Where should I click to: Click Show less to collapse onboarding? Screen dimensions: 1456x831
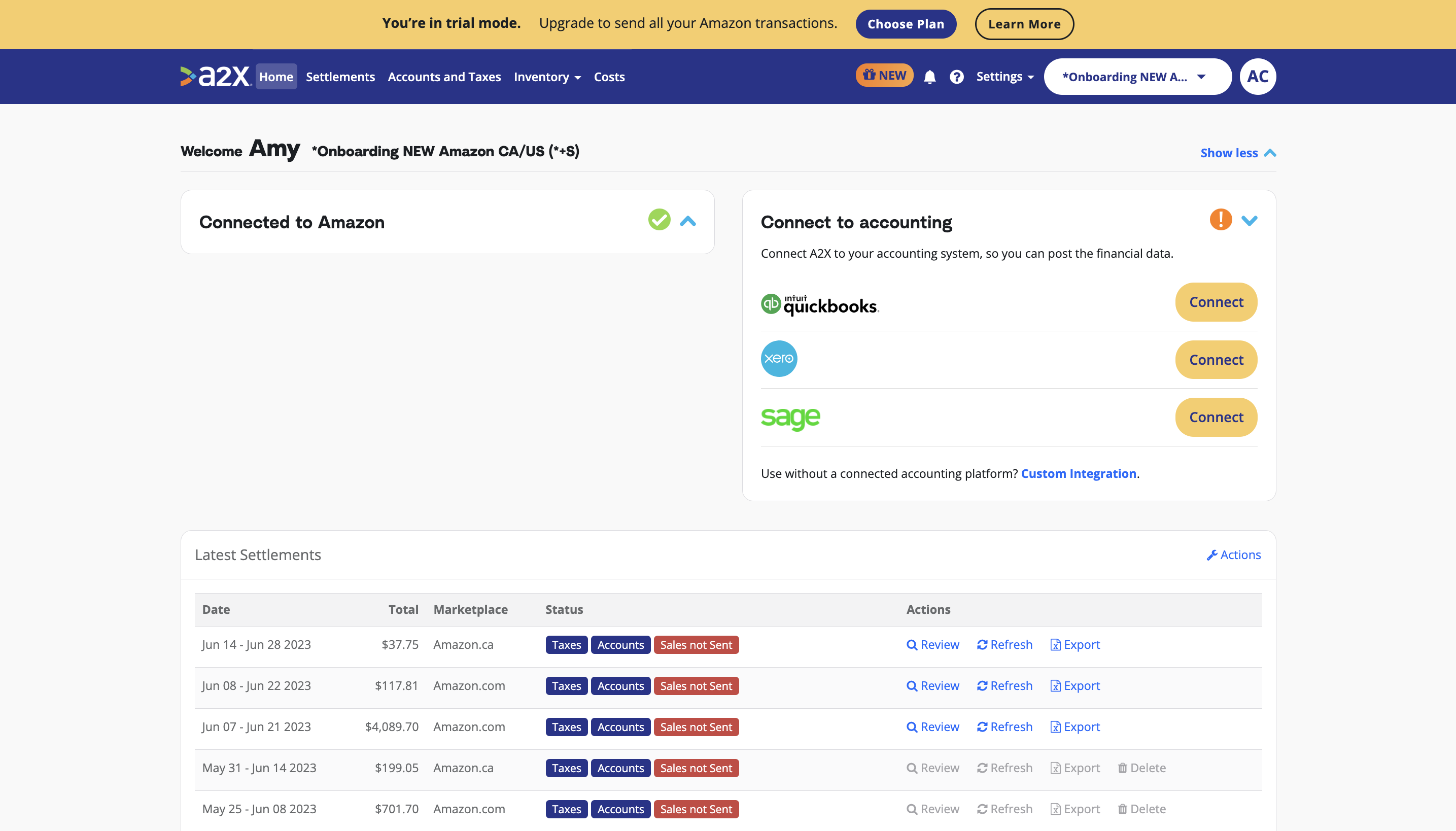[x=1238, y=153]
